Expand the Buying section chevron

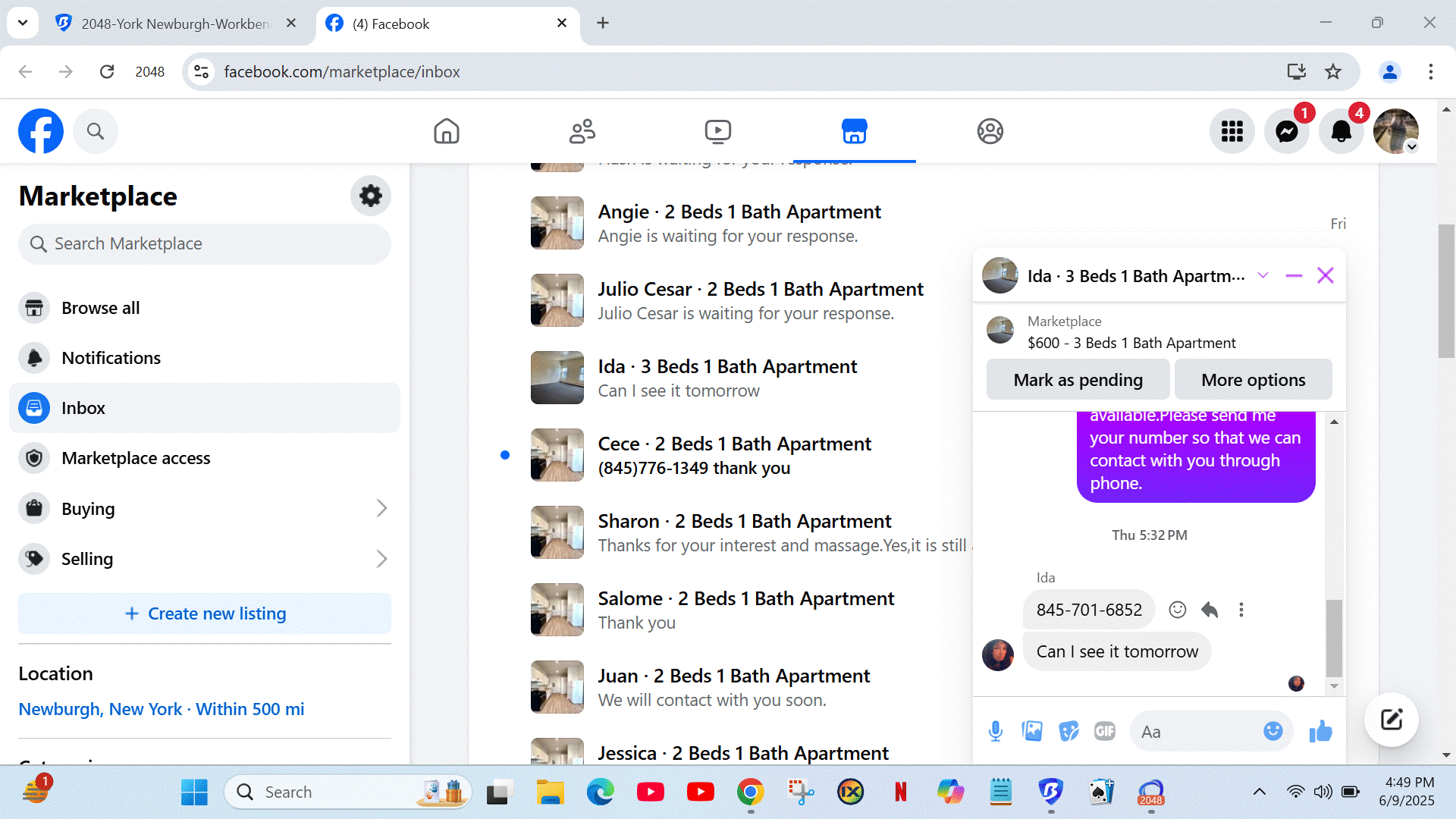click(381, 509)
